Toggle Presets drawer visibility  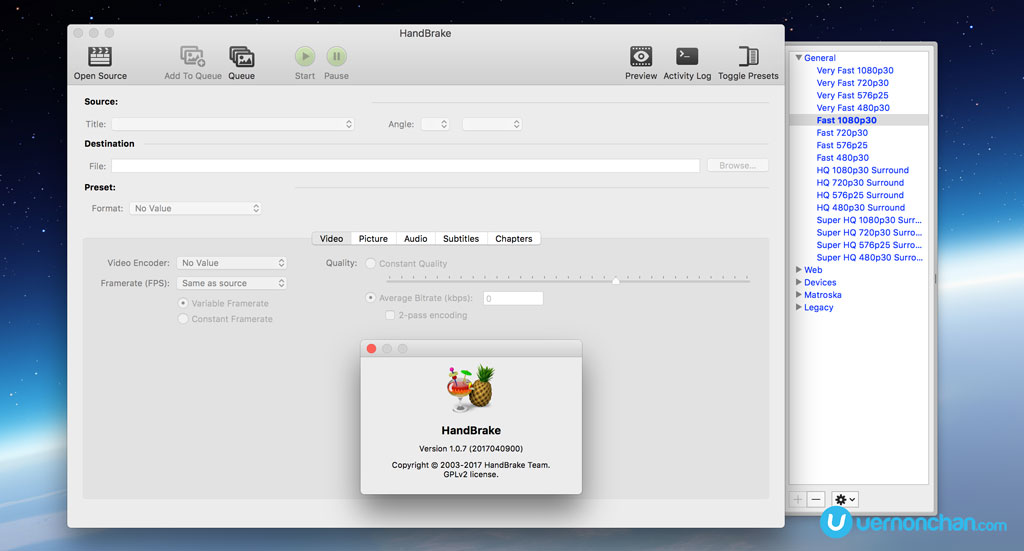(x=748, y=56)
